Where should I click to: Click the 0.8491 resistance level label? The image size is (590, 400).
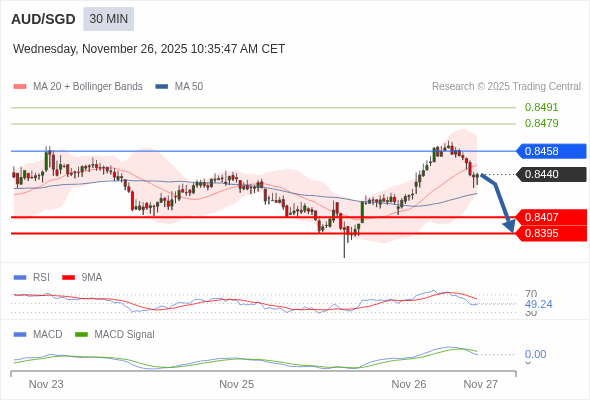point(541,108)
